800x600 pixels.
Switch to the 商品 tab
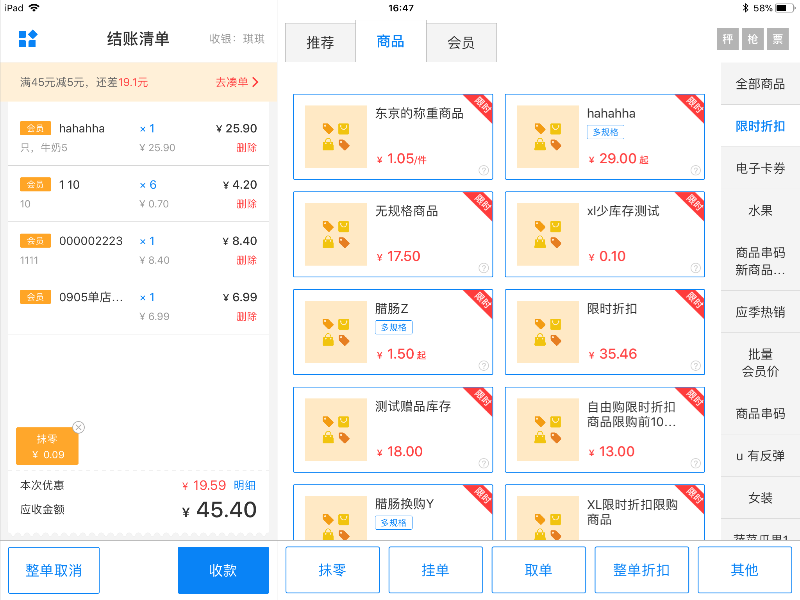tap(390, 41)
